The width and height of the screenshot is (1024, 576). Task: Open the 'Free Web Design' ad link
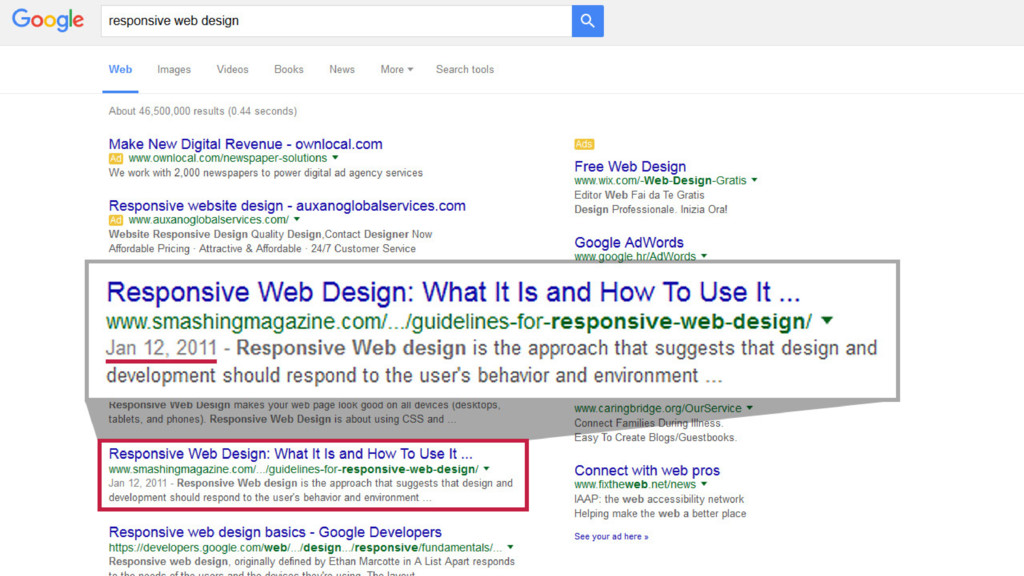click(x=630, y=167)
